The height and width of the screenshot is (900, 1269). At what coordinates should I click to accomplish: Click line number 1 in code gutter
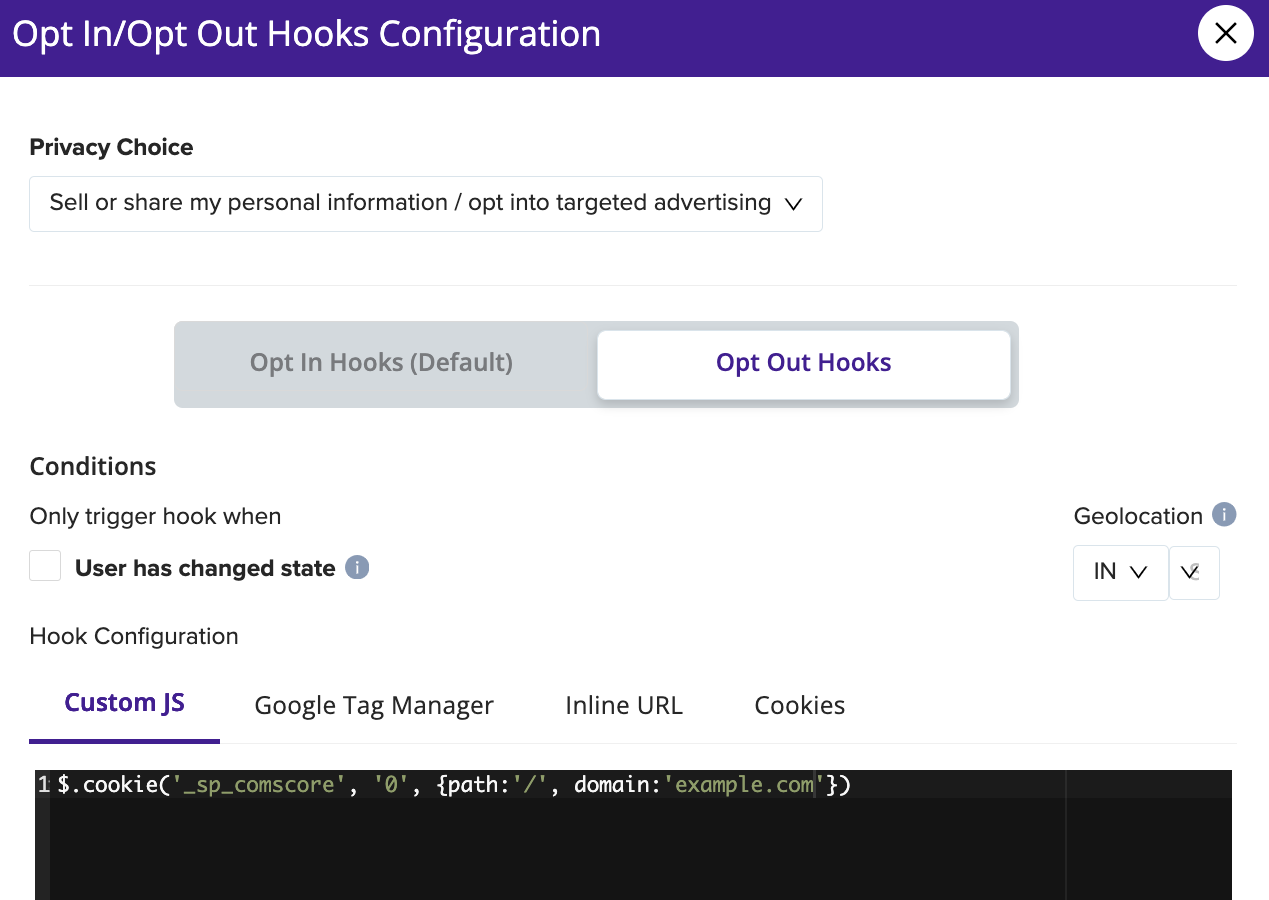(x=43, y=785)
